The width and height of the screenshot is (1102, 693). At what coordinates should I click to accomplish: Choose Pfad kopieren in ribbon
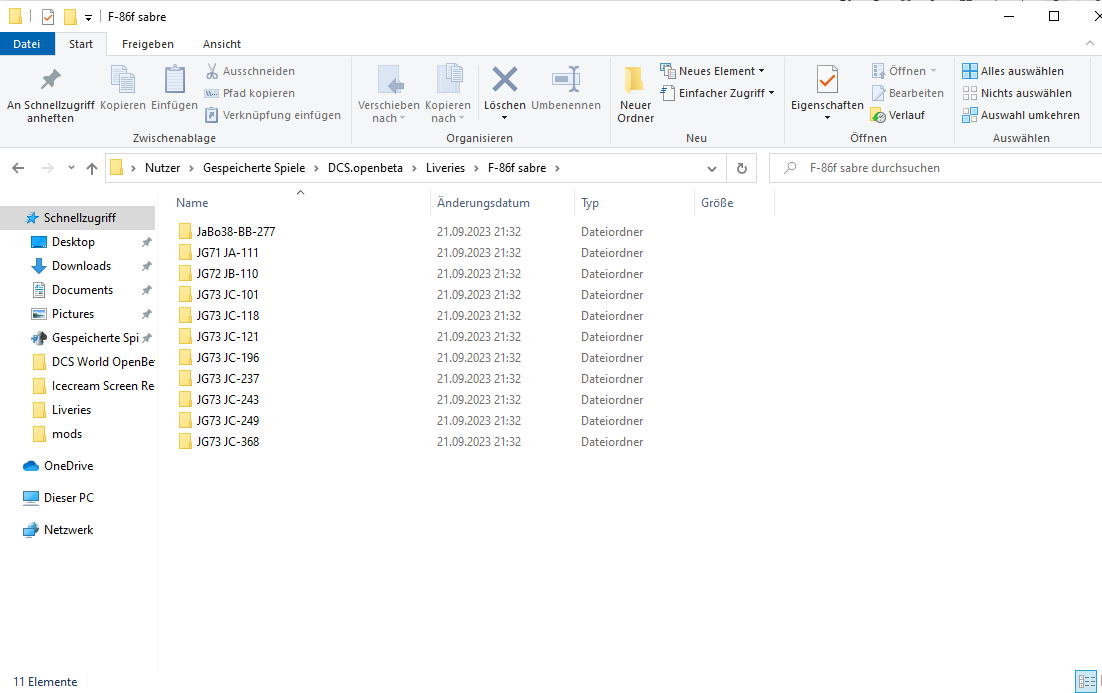[x=250, y=93]
